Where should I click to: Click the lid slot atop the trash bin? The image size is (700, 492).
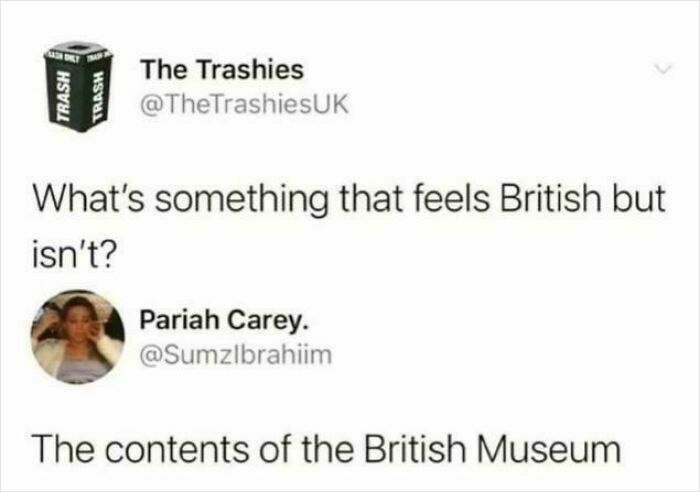tap(79, 46)
